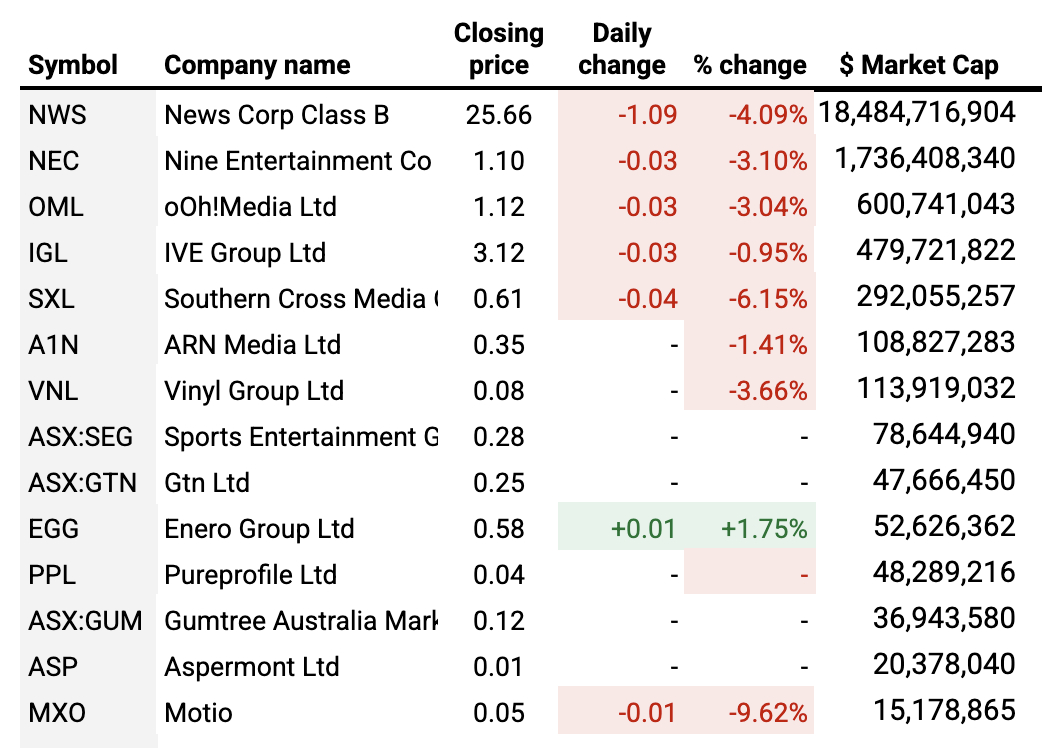
Task: Click the oOh!Media Ltd company name
Action: coord(250,207)
